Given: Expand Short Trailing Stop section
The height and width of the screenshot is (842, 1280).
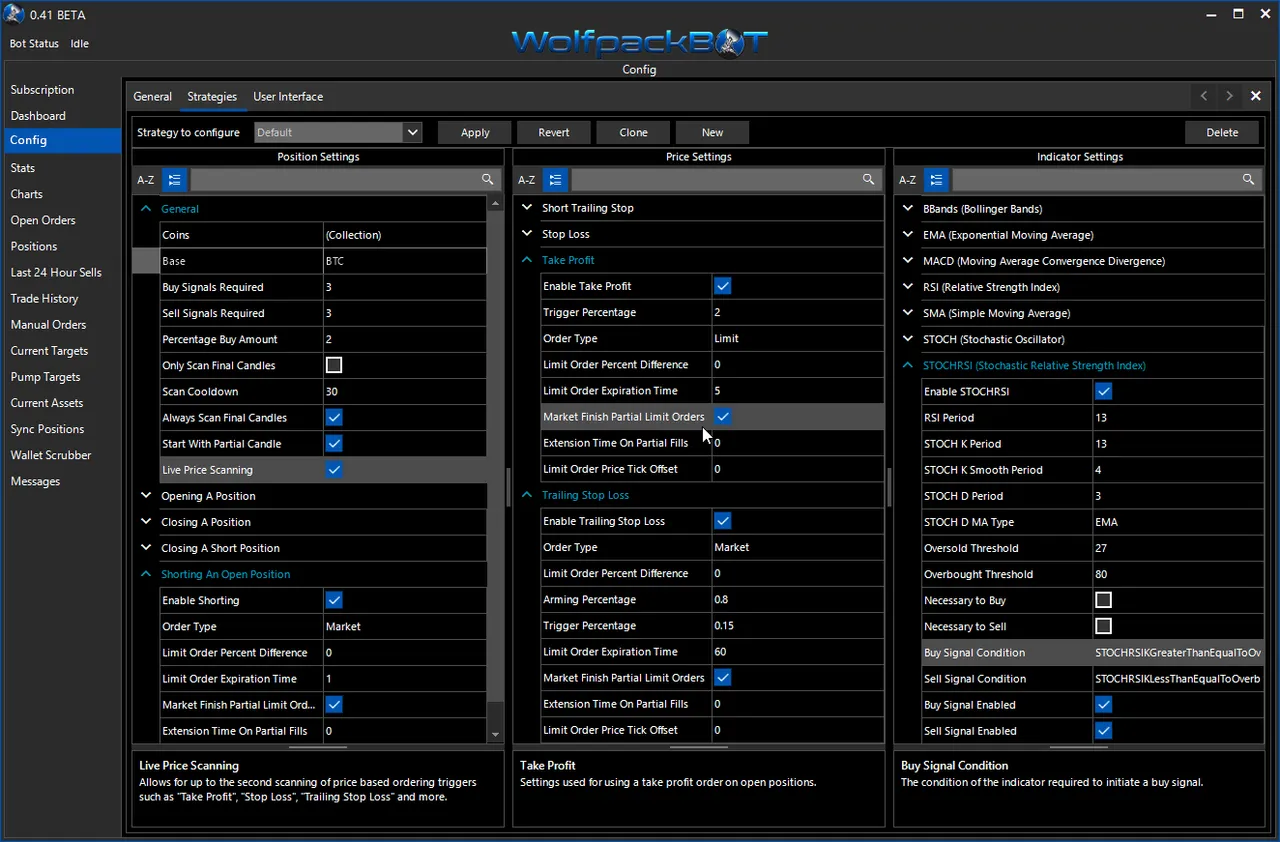Looking at the screenshot, I should coord(527,208).
